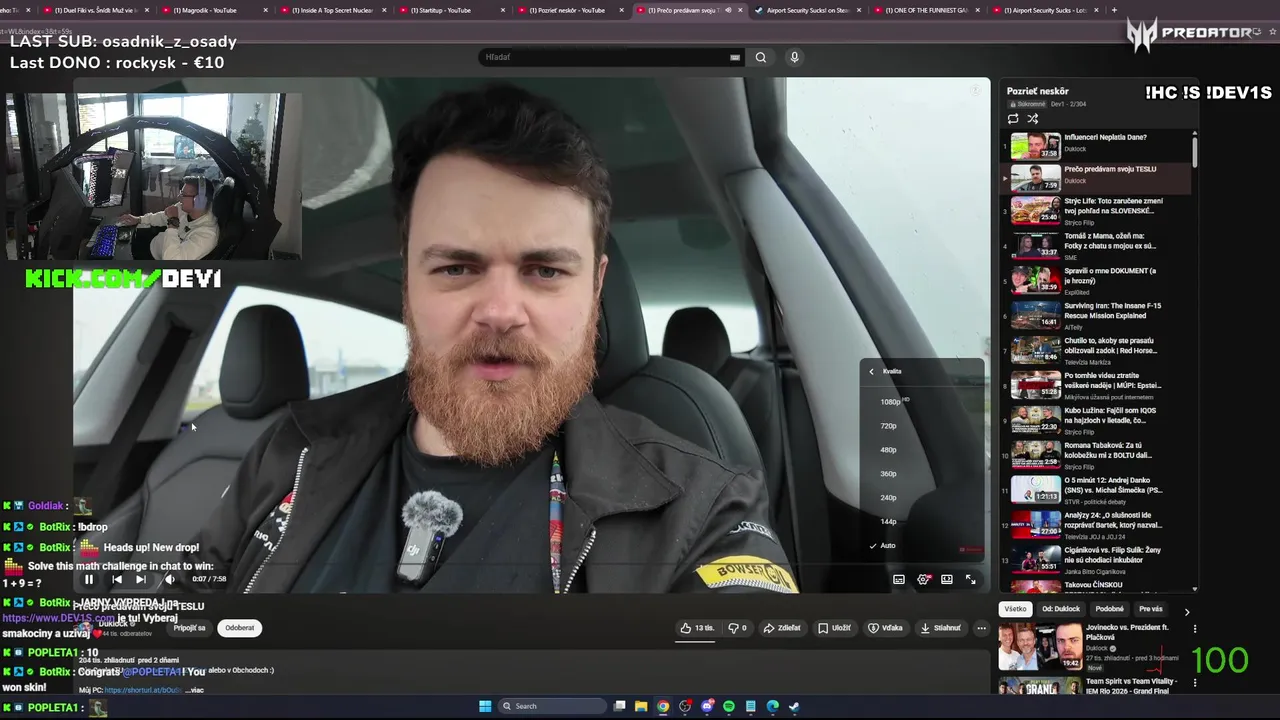The width and height of the screenshot is (1280, 720).
Task: Like the video with thumbs up button
Action: (698, 628)
